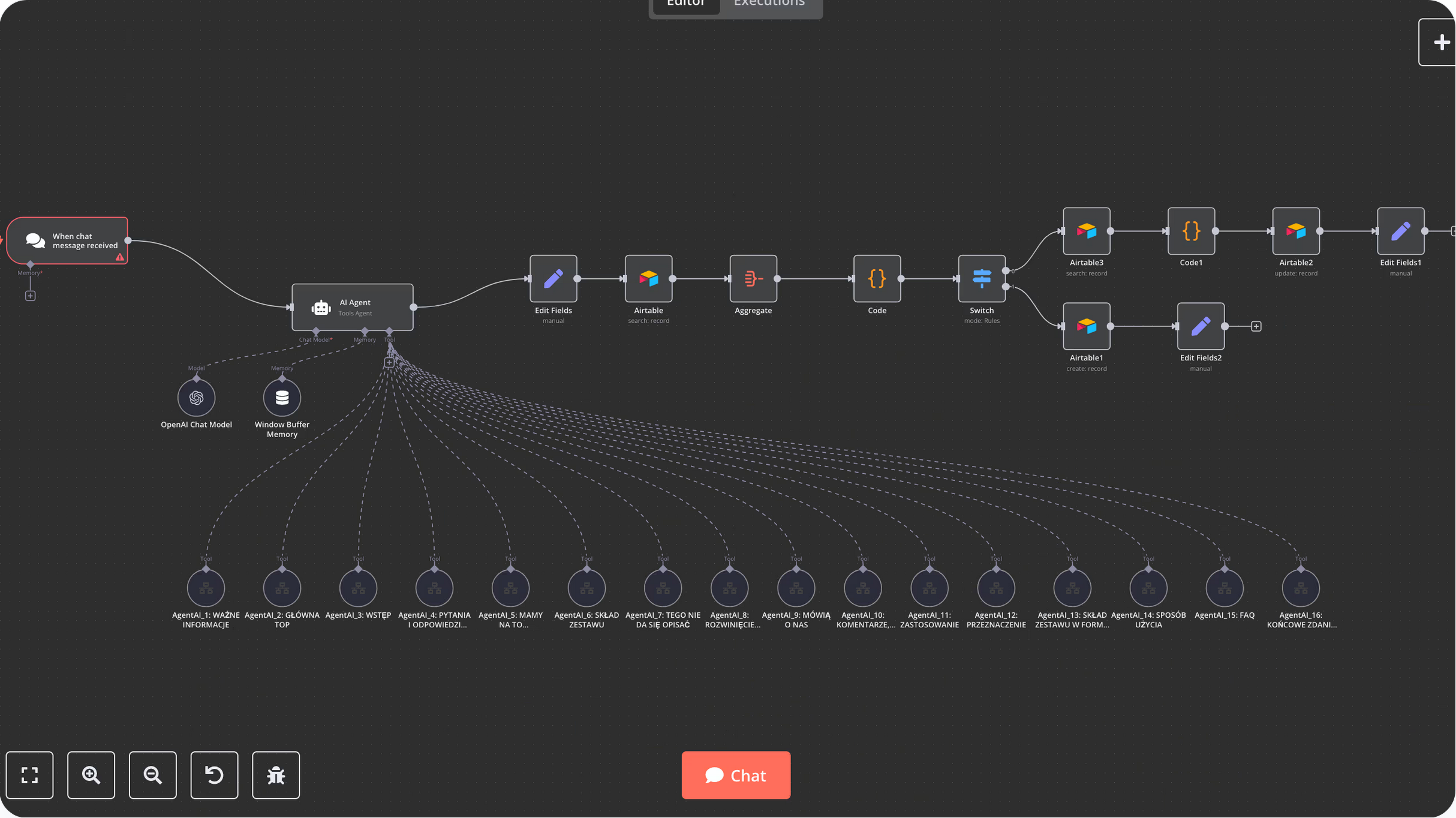
Task: Open tool AgentAI_4: PYTANIA I ODPOWIEDZI
Action: point(434,588)
